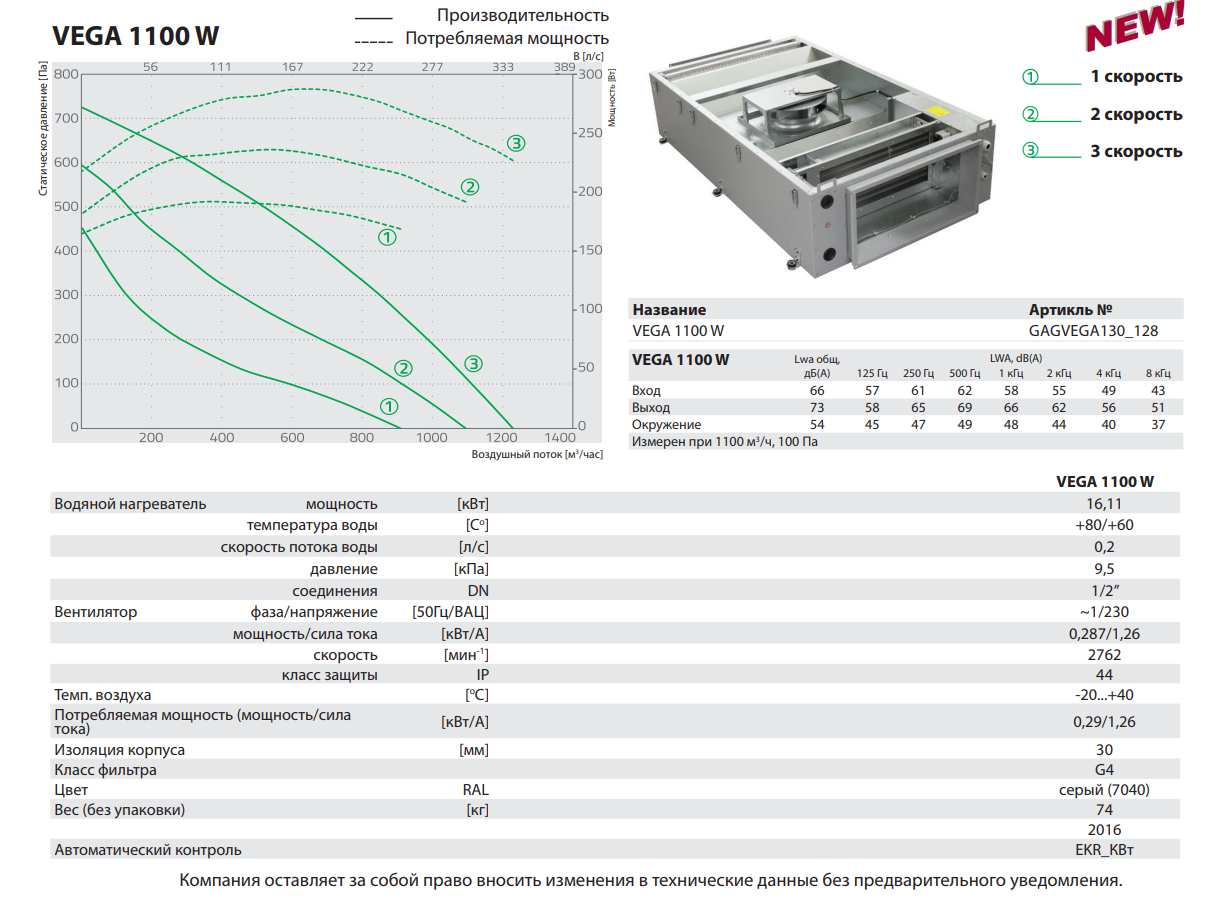Viewport: 1214px width, 906px height.
Task: Click the red "NEW!" badge
Action: tap(1134, 26)
